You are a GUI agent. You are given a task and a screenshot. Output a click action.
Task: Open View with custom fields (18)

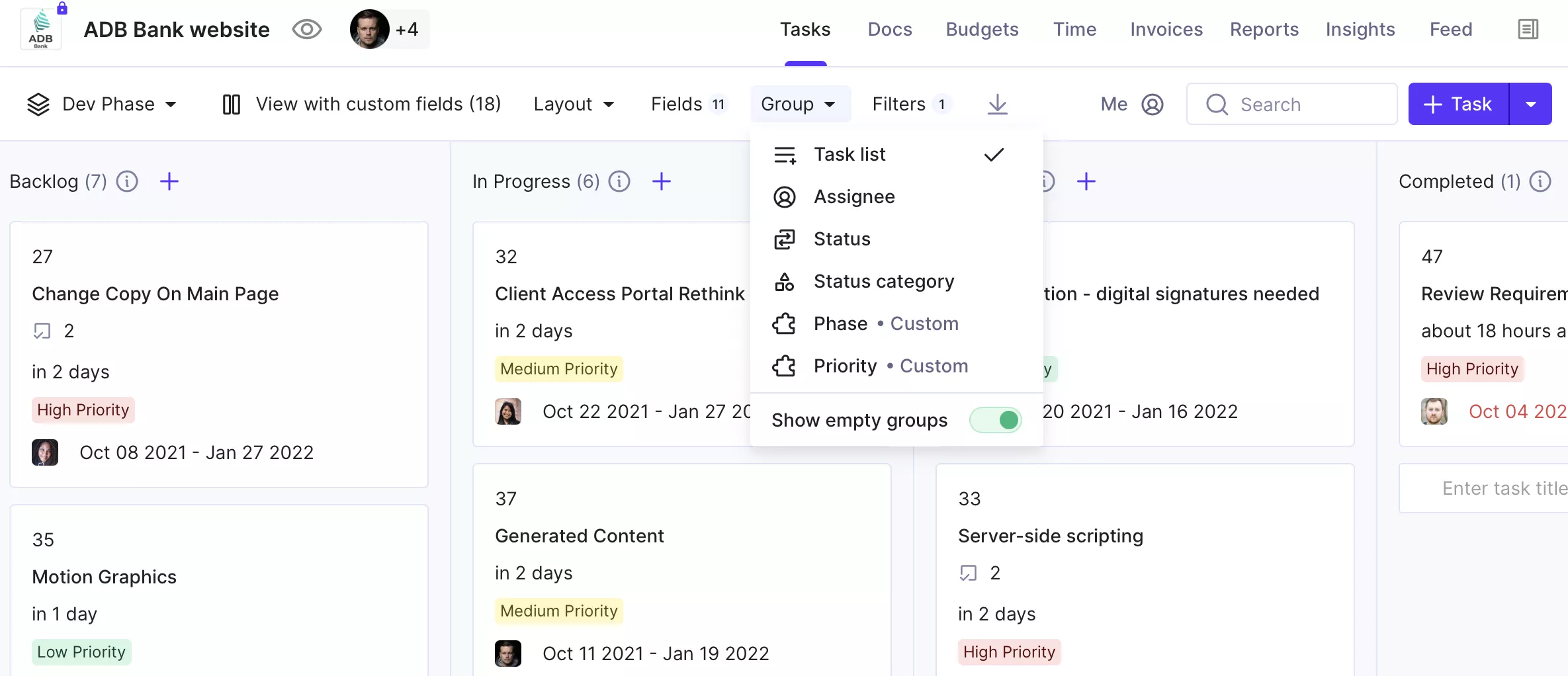[378, 104]
